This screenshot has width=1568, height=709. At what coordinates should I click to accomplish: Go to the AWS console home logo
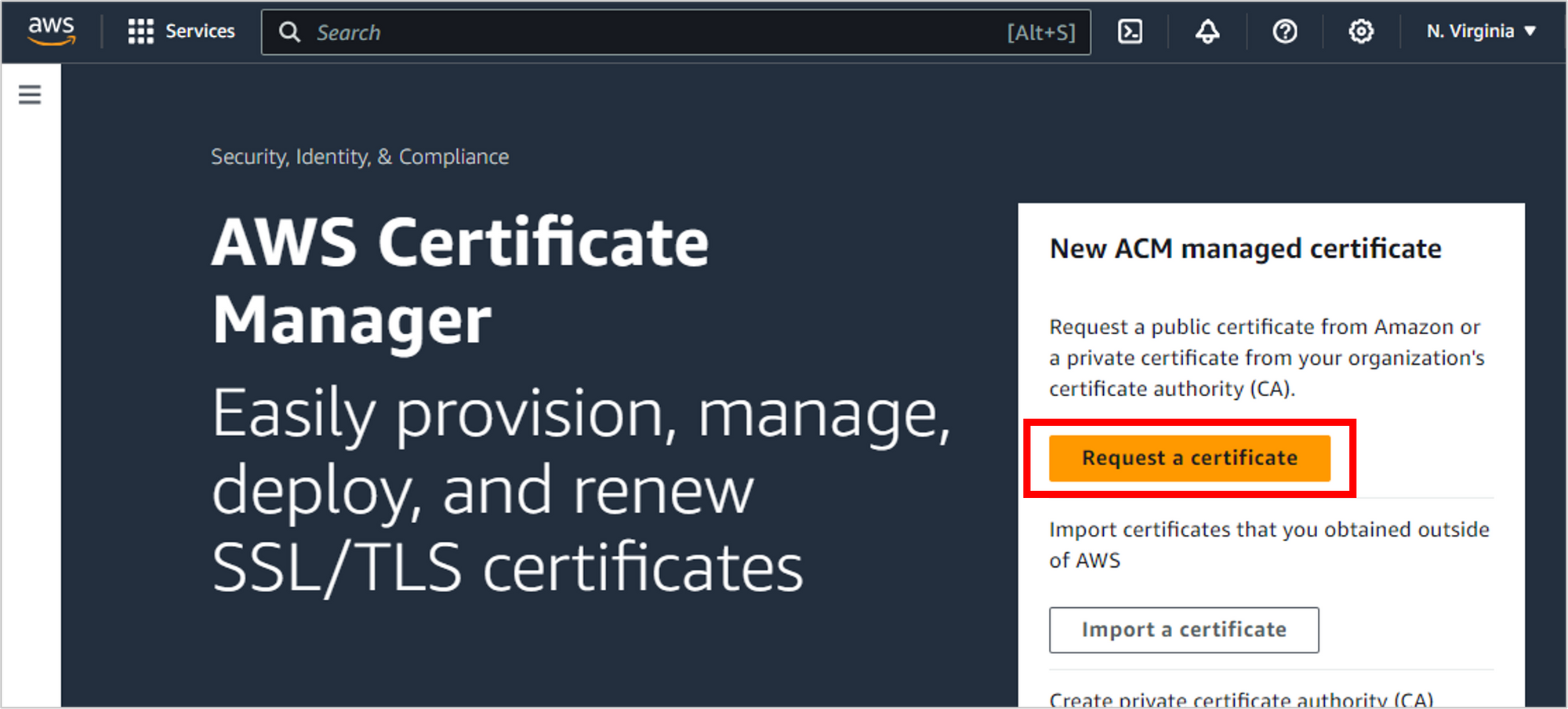click(x=52, y=31)
